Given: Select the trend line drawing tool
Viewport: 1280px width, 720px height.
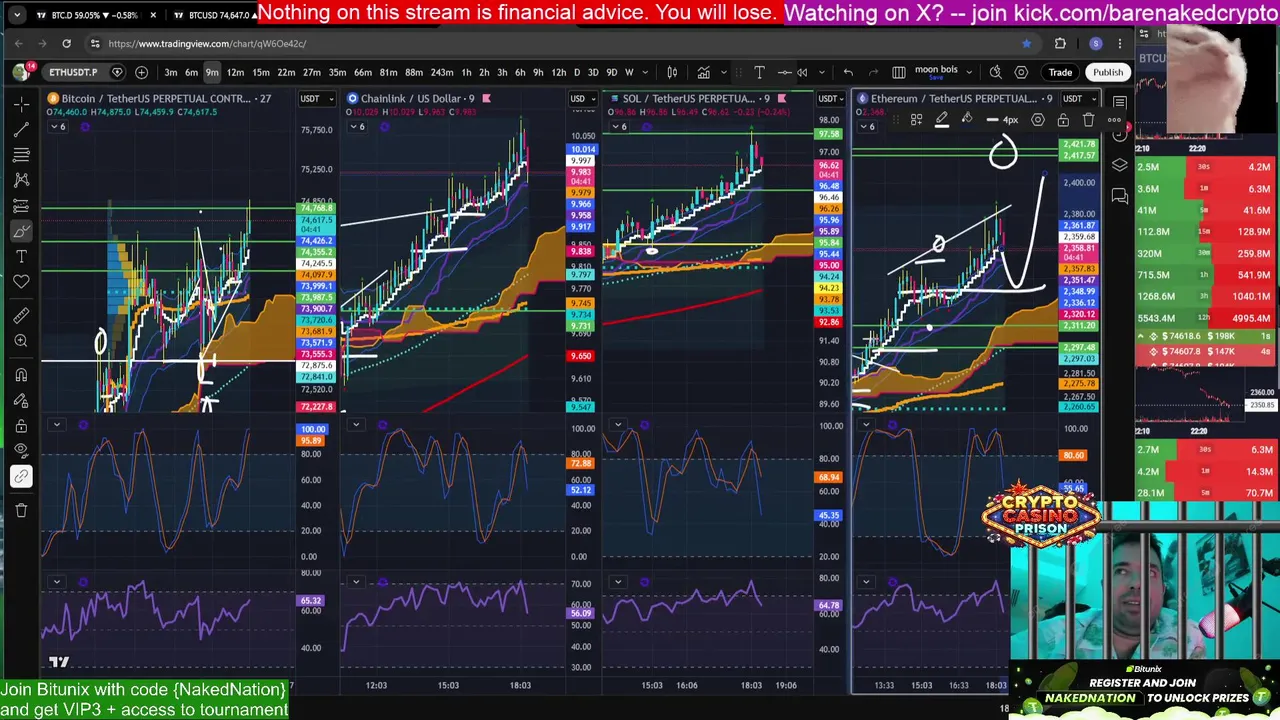Looking at the screenshot, I should coord(21,129).
